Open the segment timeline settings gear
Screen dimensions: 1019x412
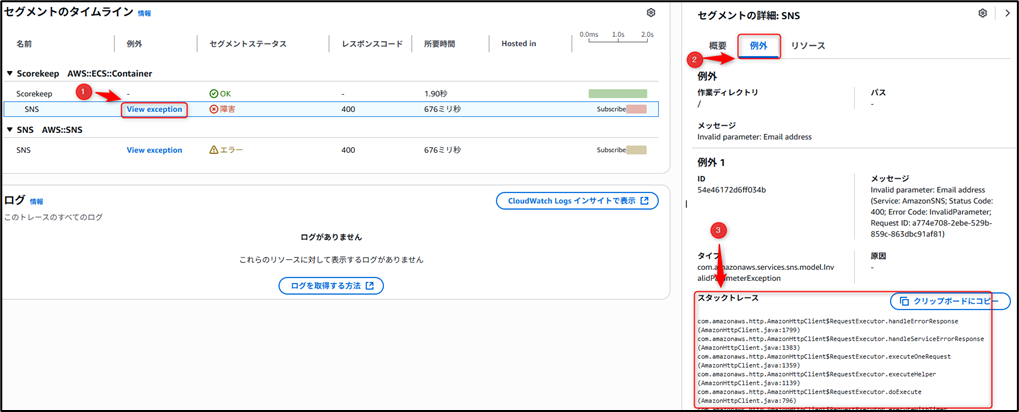[x=651, y=13]
